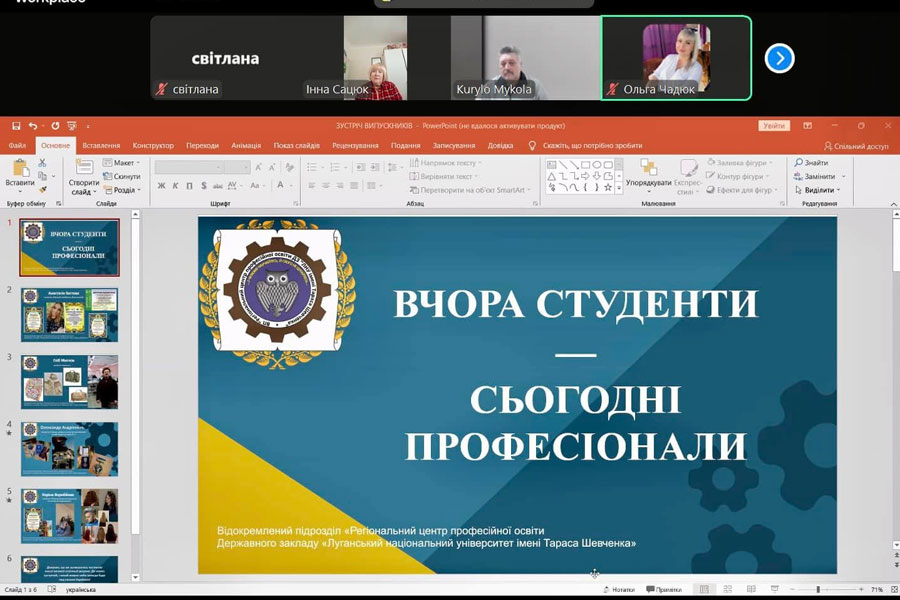Open the Анімація ribbon tab

click(x=246, y=146)
